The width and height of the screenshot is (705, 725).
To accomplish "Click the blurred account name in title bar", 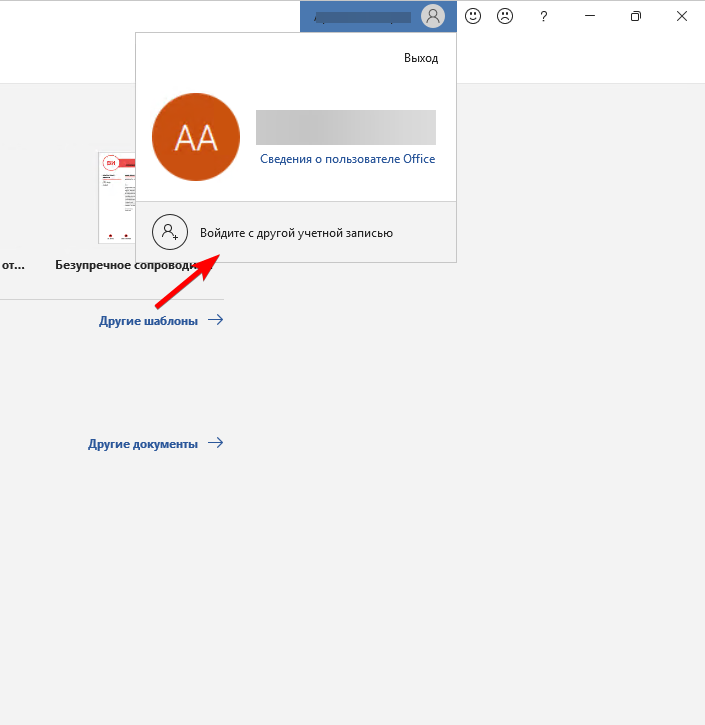I will [361, 17].
